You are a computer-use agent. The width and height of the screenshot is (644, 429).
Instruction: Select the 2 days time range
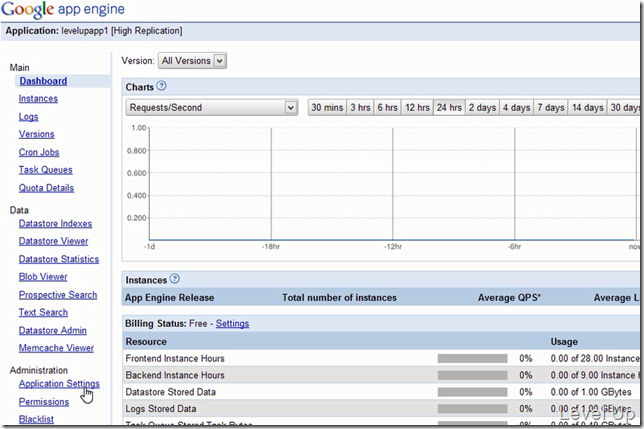(x=483, y=108)
